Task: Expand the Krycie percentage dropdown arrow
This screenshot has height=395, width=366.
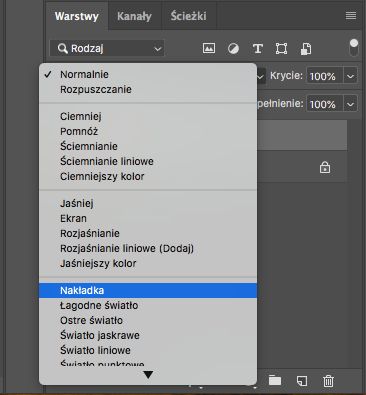Action: tap(350, 76)
